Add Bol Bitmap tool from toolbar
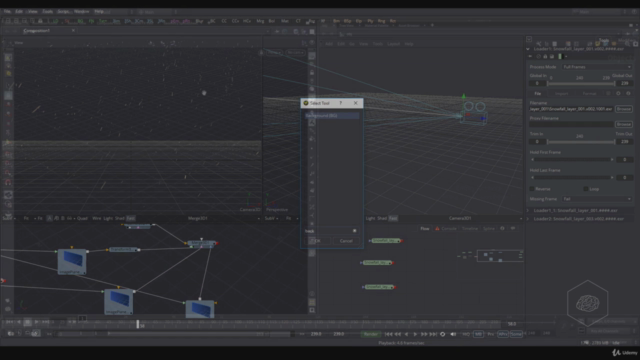This screenshot has height=360, width=640. pos(272,21)
